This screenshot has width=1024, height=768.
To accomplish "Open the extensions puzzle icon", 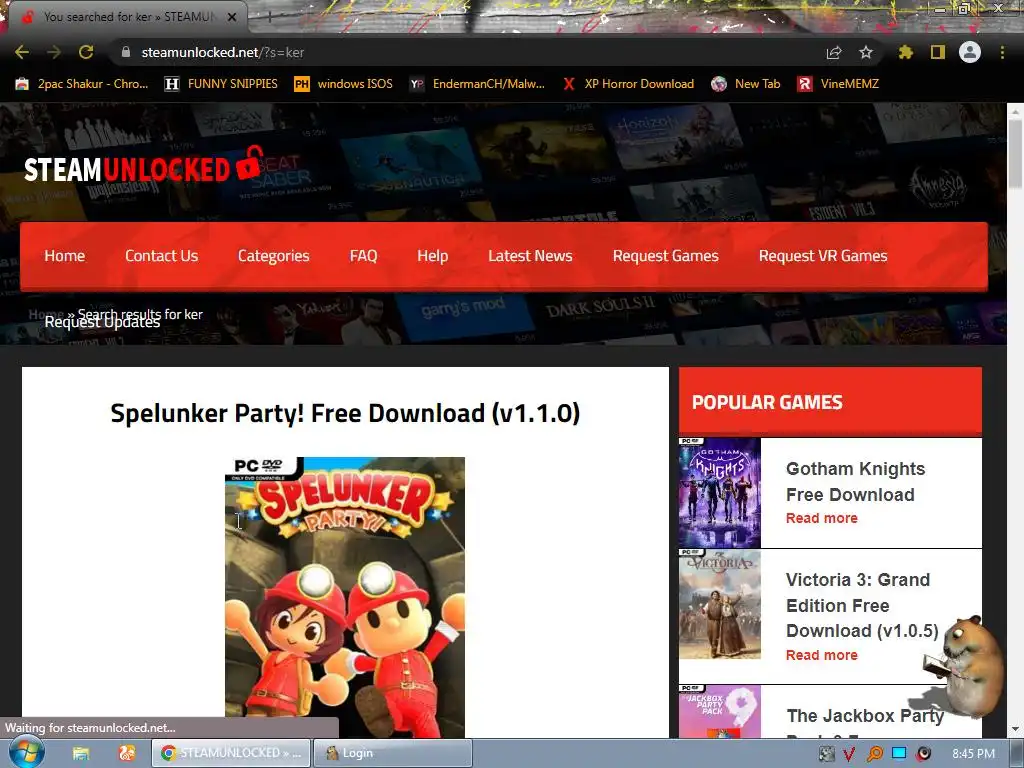I will click(x=906, y=52).
